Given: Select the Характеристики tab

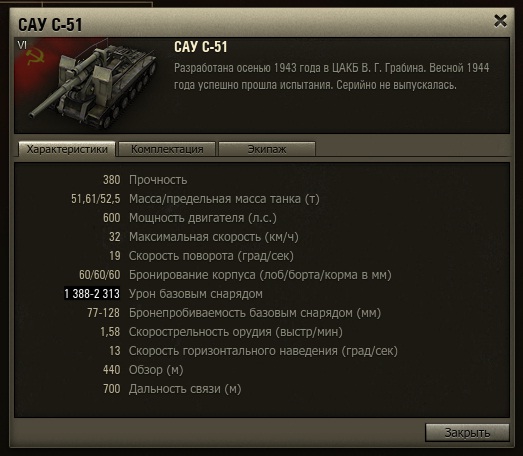Looking at the screenshot, I should tap(67, 149).
